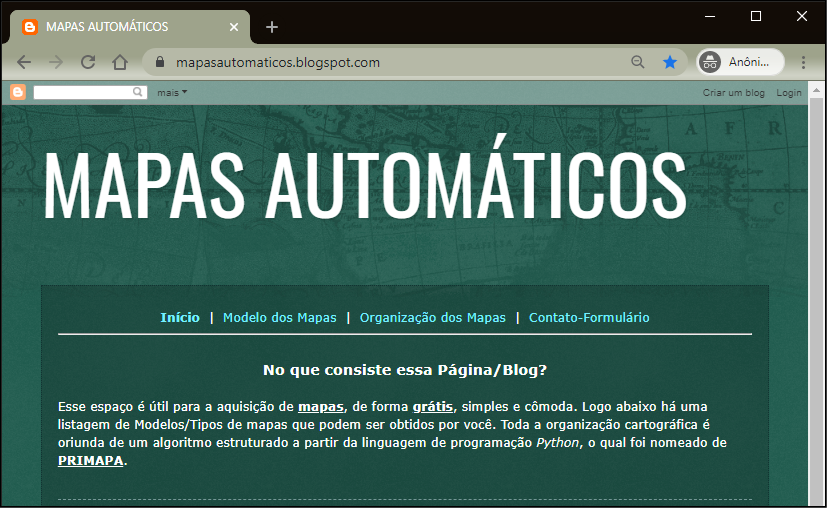Open the Anônimo incognito profile button

(x=740, y=62)
